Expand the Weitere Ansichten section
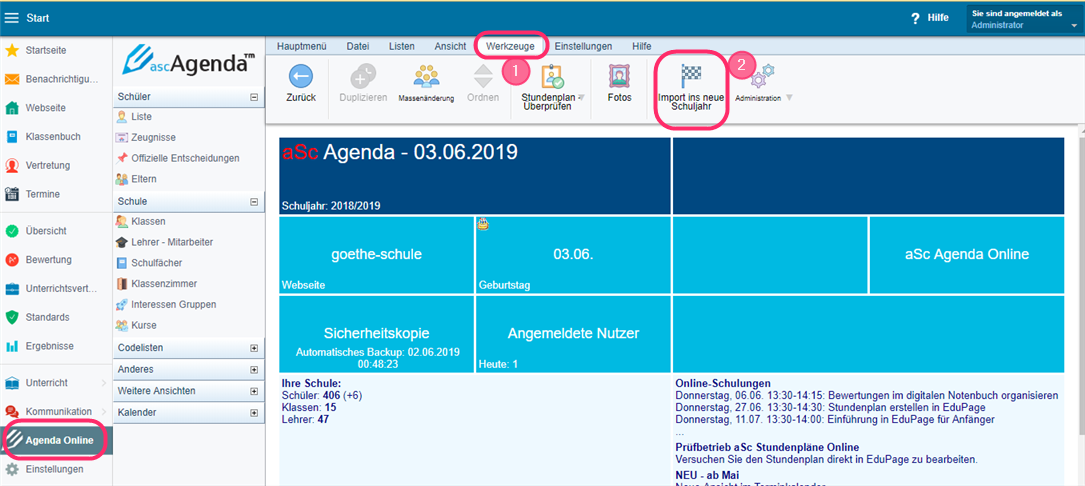This screenshot has height=486, width=1085. [253, 391]
